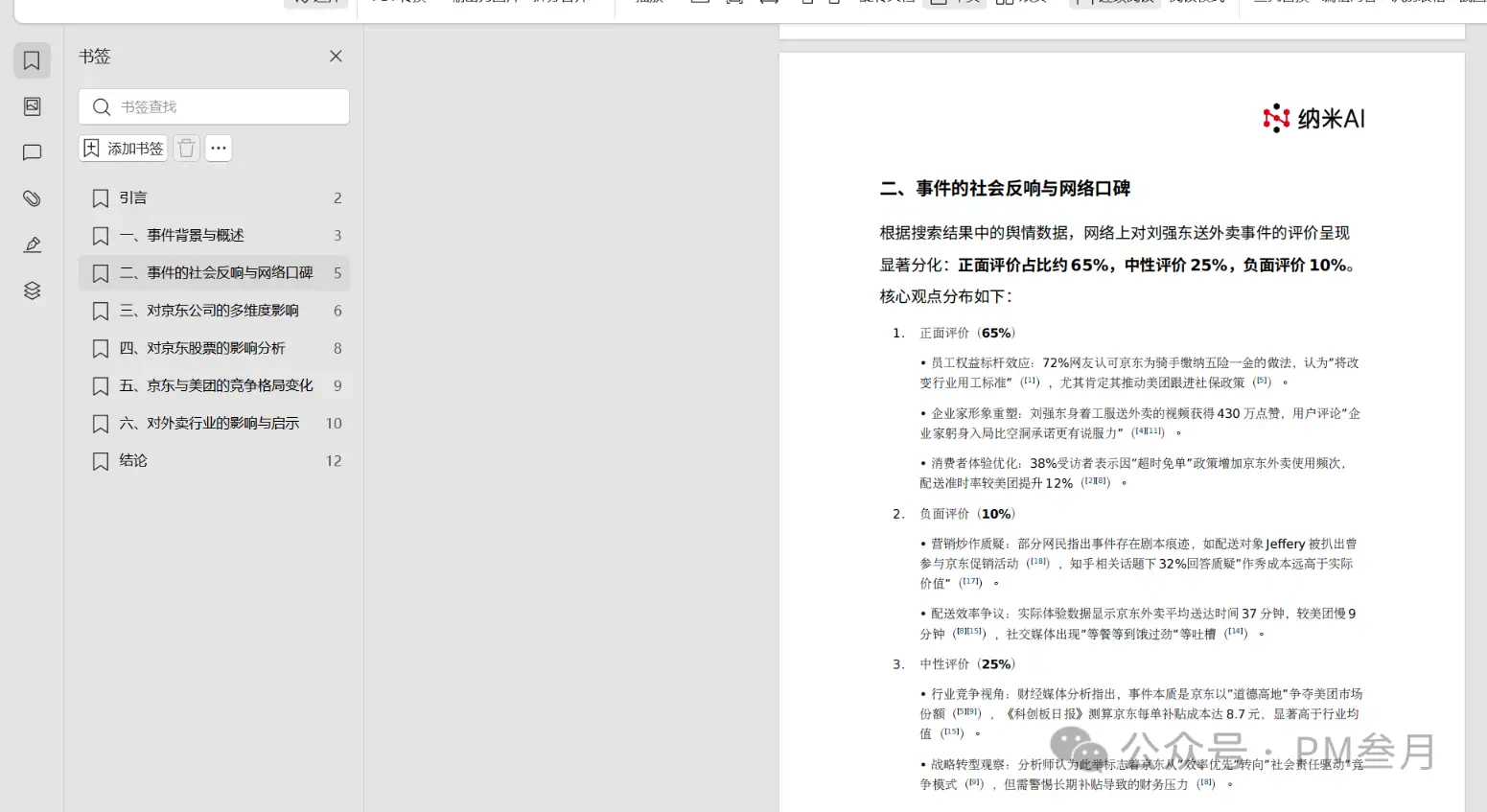
Task: Click the 书签查找 search field
Action: (x=214, y=106)
